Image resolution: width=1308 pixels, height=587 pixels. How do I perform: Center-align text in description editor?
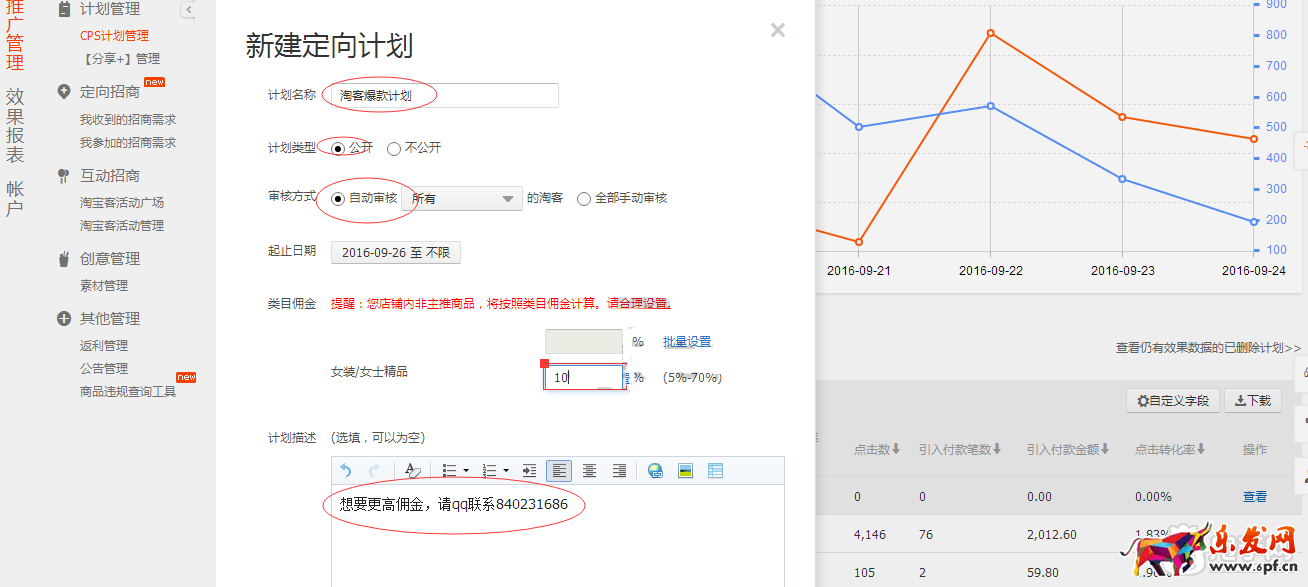click(590, 471)
